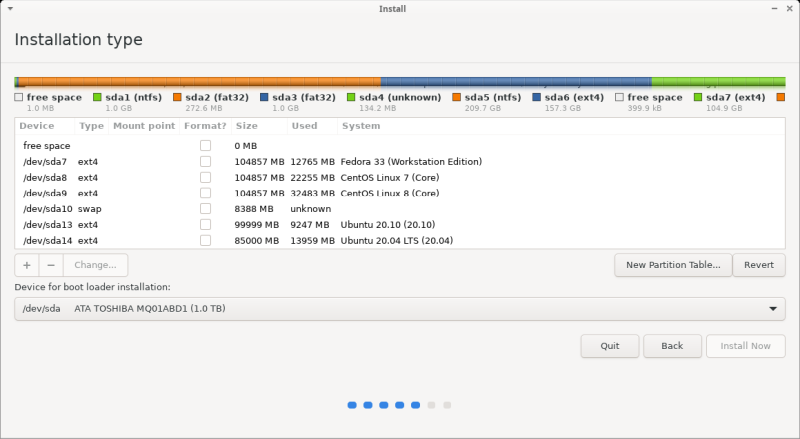The width and height of the screenshot is (800, 439).
Task: Click the Install Now button
Action: [745, 346]
